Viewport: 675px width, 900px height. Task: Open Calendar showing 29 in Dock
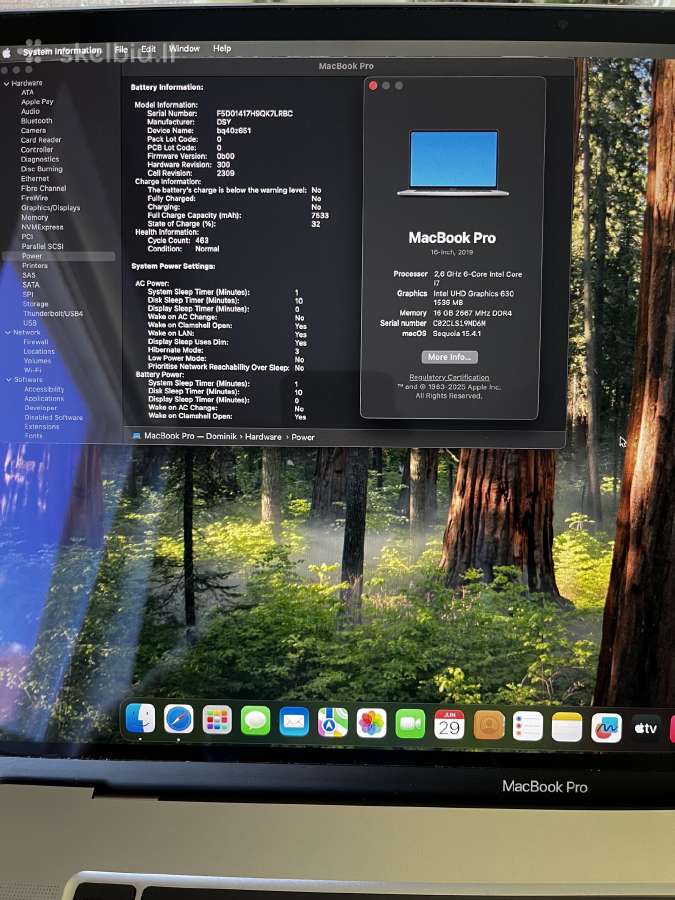tap(449, 724)
